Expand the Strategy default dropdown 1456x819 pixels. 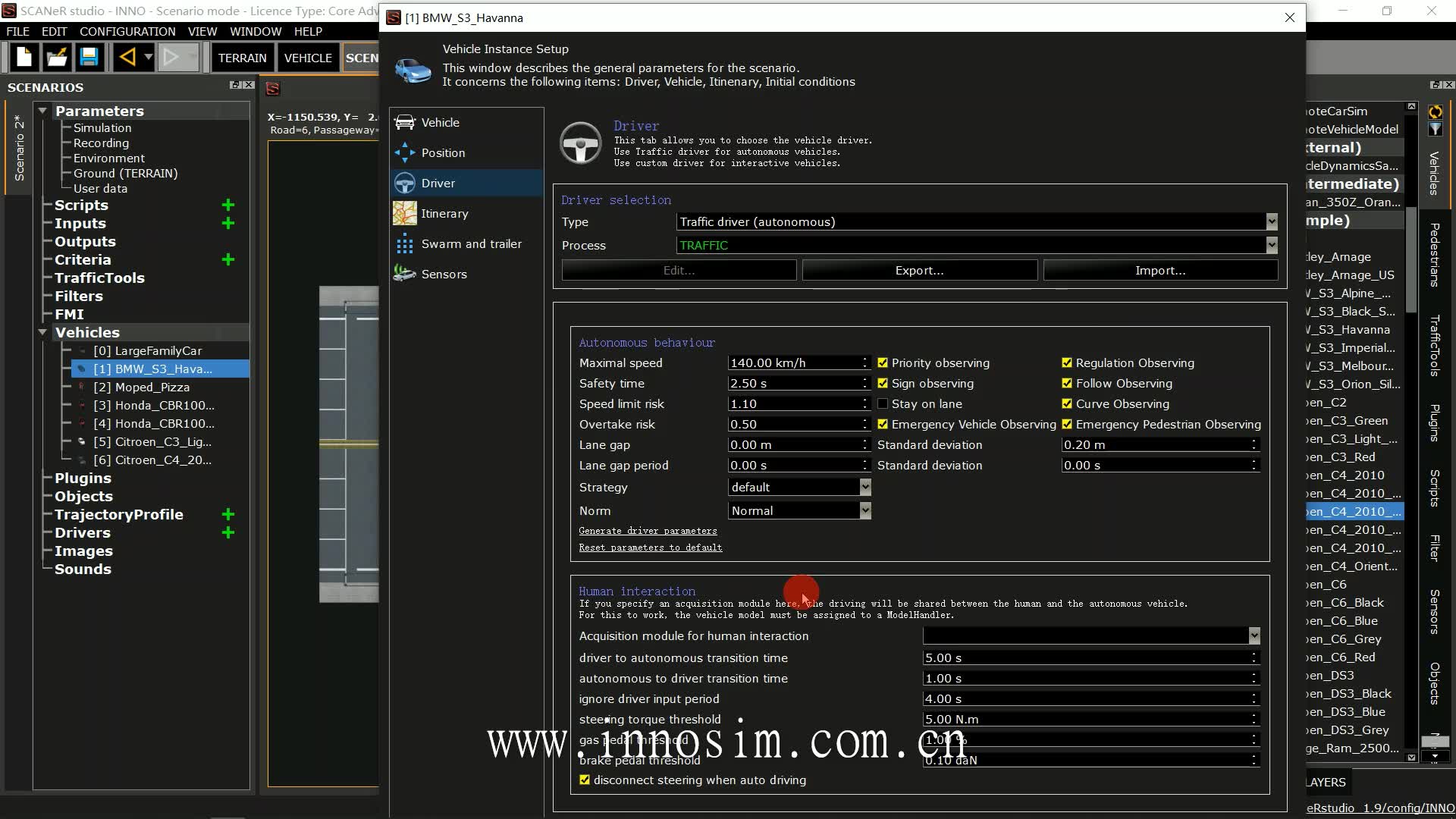865,488
